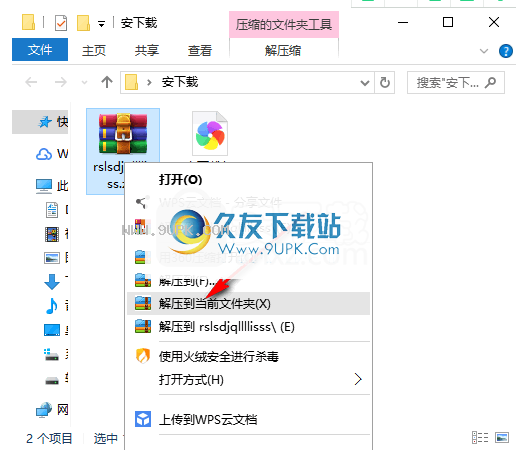Open the quick access toolbar dropdown

[101, 23]
